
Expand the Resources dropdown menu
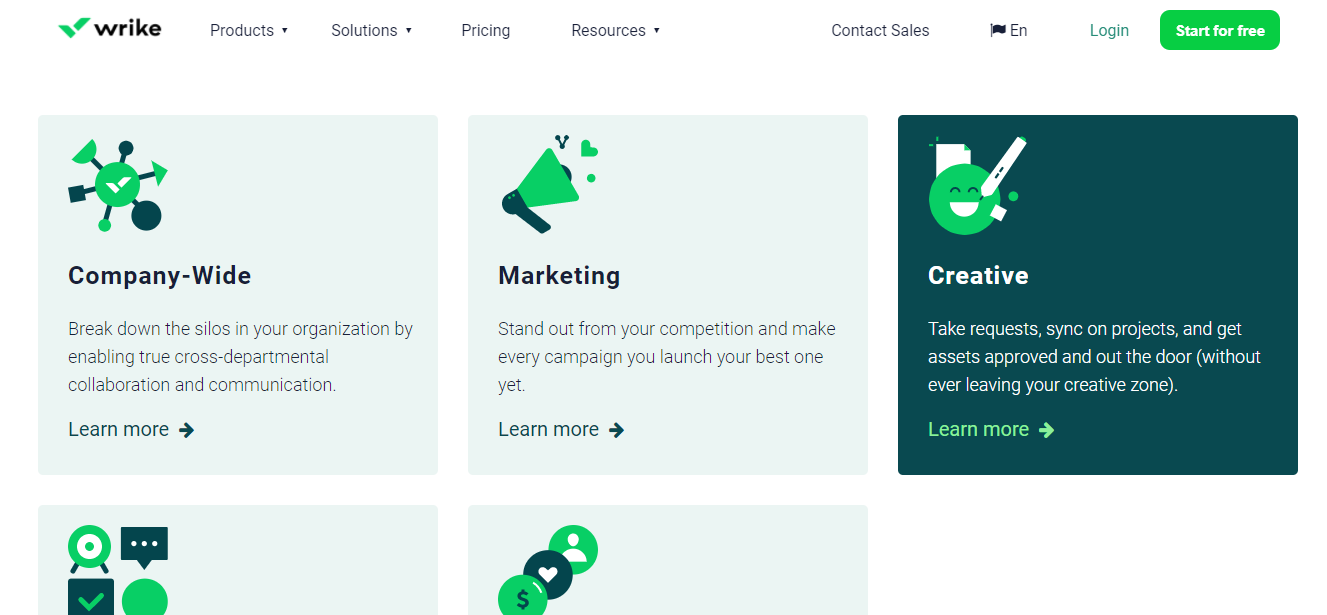pyautogui.click(x=616, y=30)
